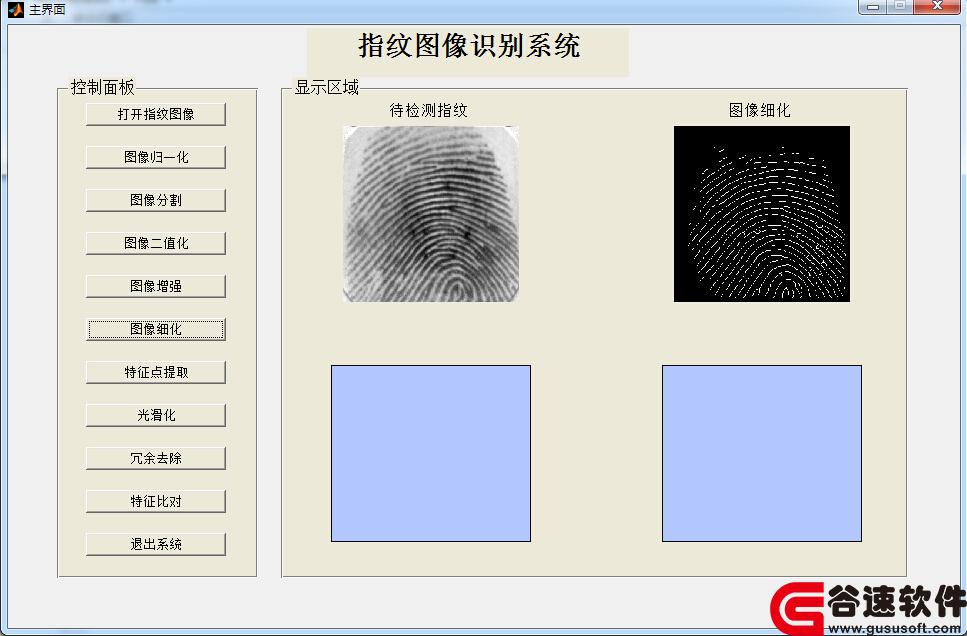The image size is (967, 636).
Task: Select the 图像增强 enhancement button
Action: pos(155,286)
